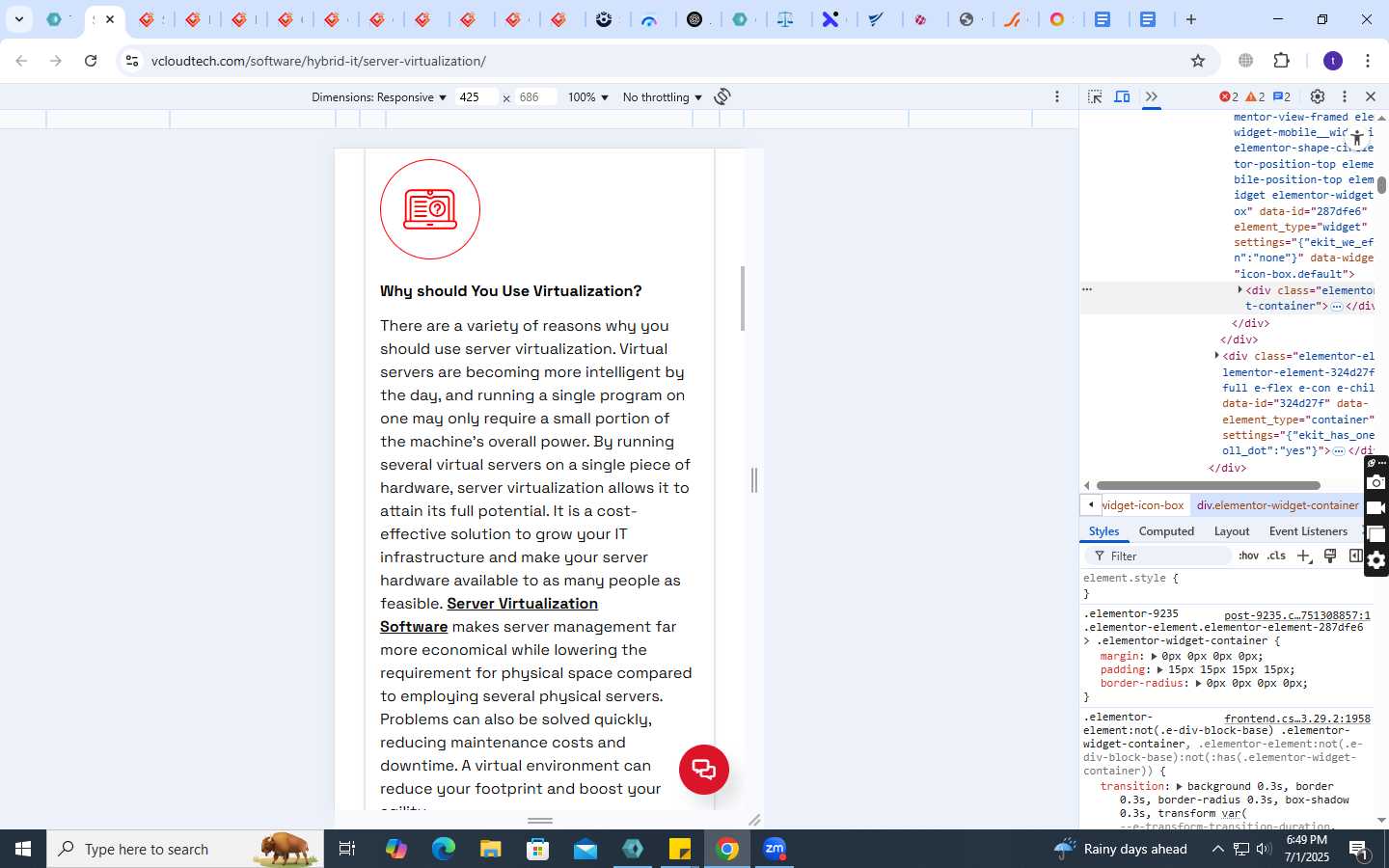Open Zoom from the Windows taskbar

pos(775,849)
